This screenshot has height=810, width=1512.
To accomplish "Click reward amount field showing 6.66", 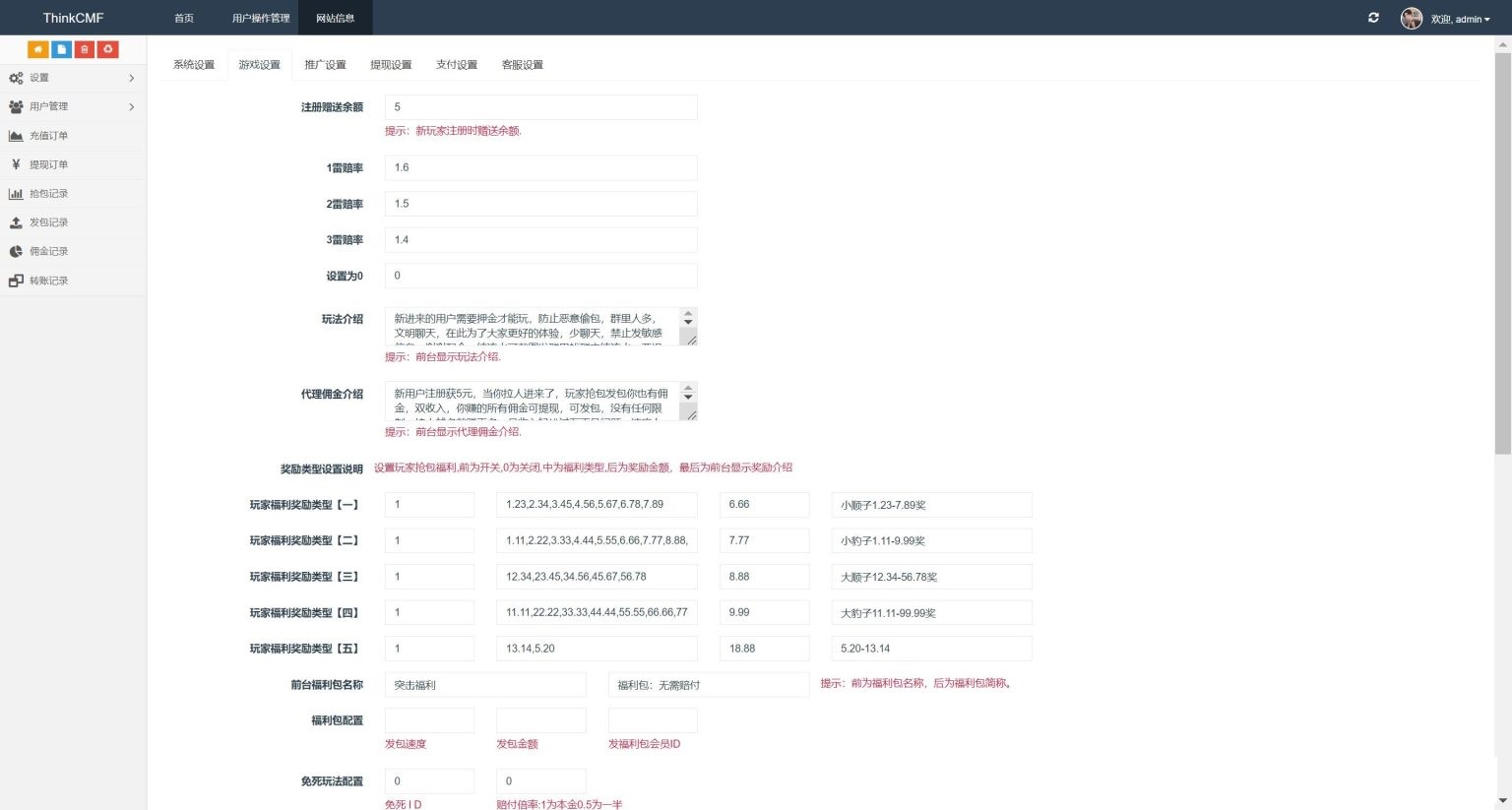I will coord(764,505).
